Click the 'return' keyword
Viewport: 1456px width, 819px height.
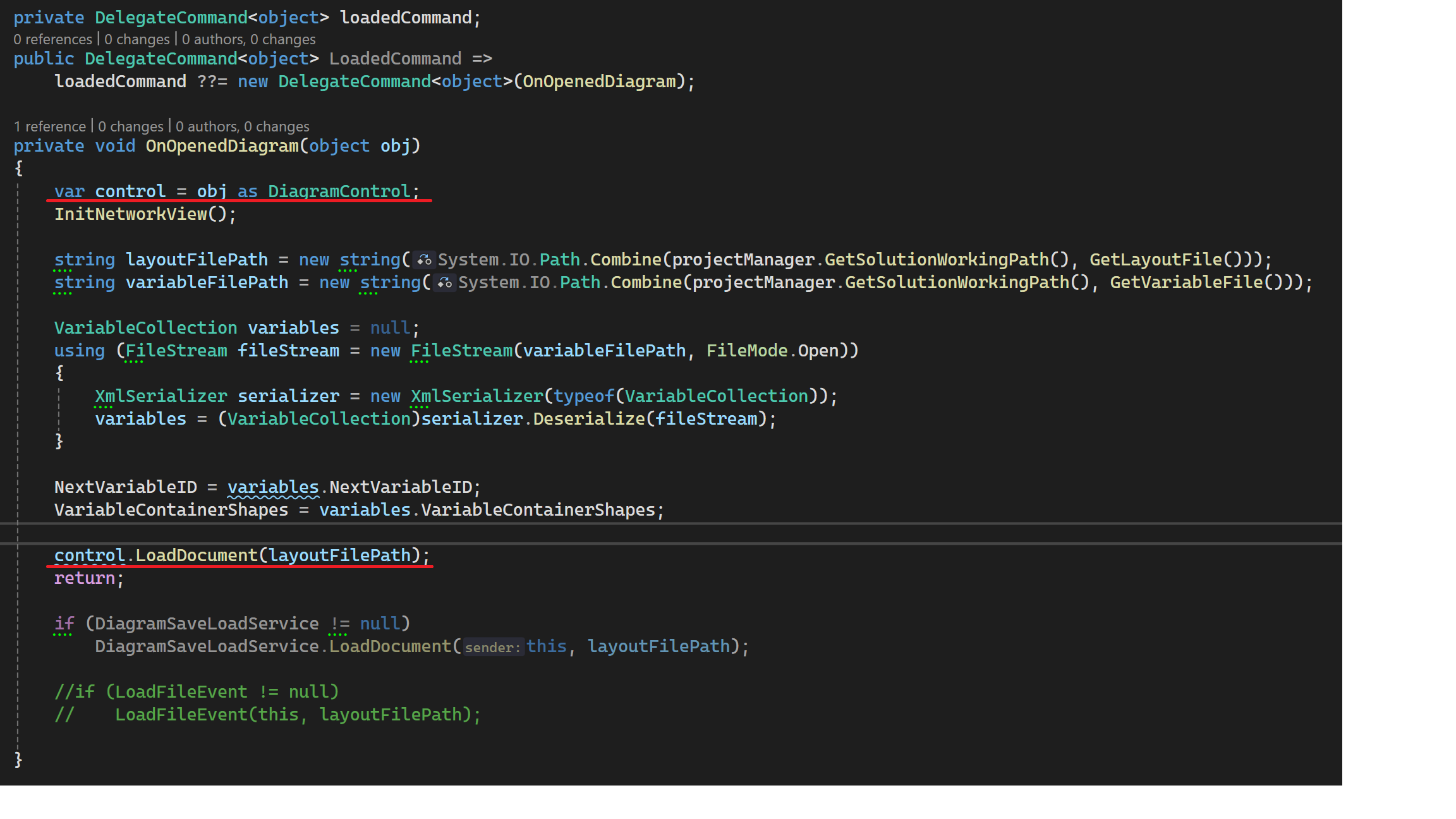pyautogui.click(x=85, y=578)
